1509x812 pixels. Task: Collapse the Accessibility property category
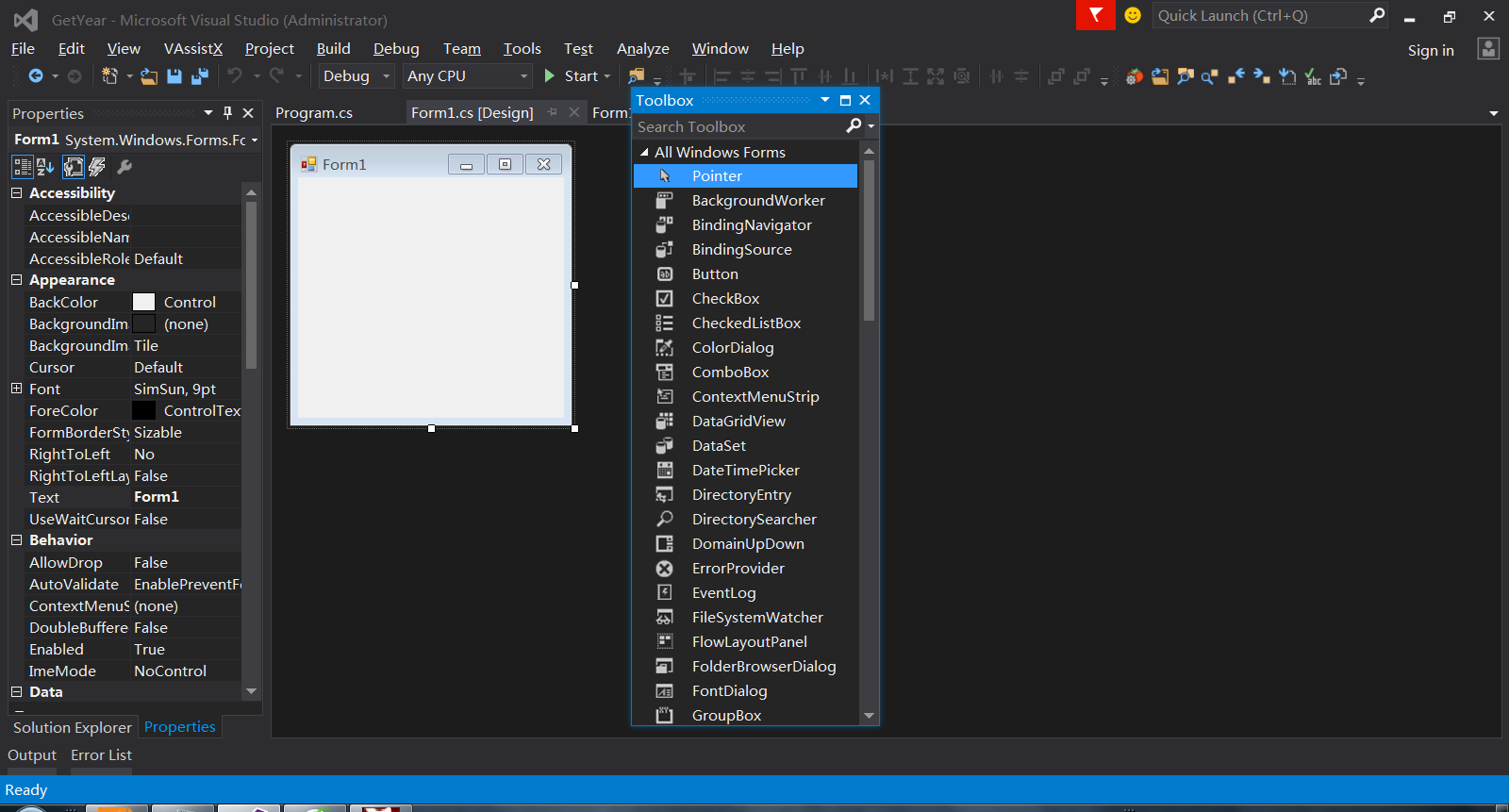tap(16, 192)
